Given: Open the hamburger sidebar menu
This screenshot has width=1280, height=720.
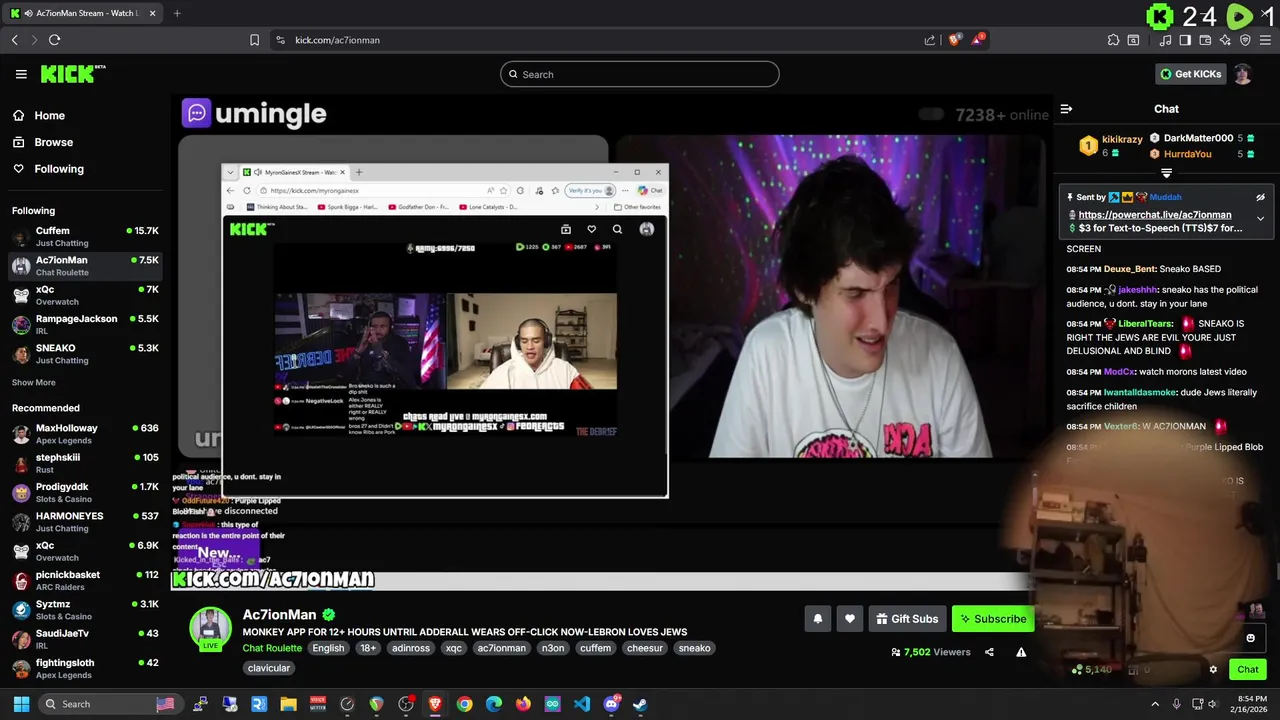Looking at the screenshot, I should pos(21,74).
